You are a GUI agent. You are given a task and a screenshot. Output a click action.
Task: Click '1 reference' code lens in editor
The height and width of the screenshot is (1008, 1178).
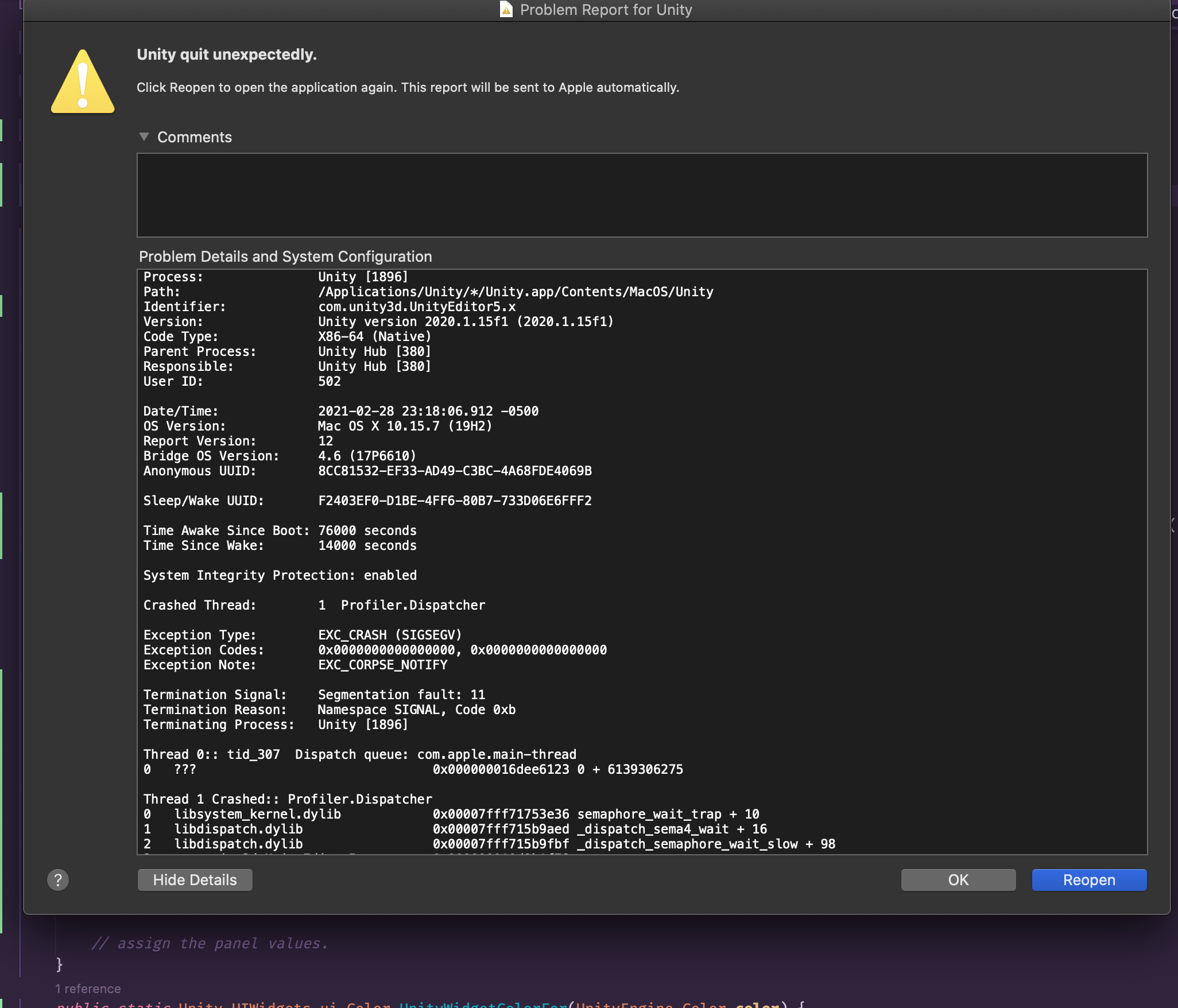(x=88, y=988)
